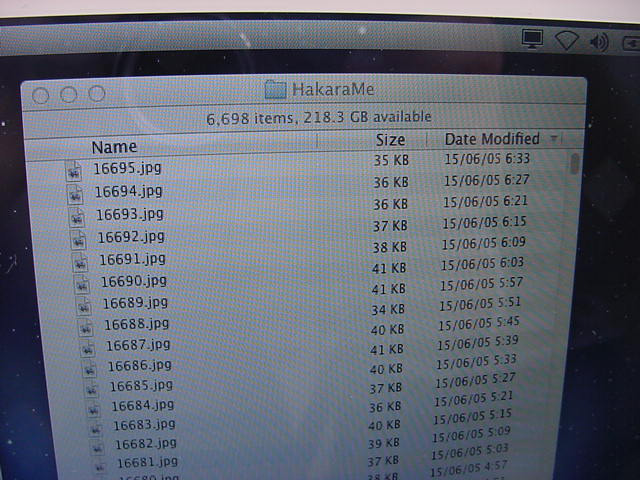Click the file icon of 16682.jpg
Image resolution: width=640 pixels, height=480 pixels.
click(98, 447)
